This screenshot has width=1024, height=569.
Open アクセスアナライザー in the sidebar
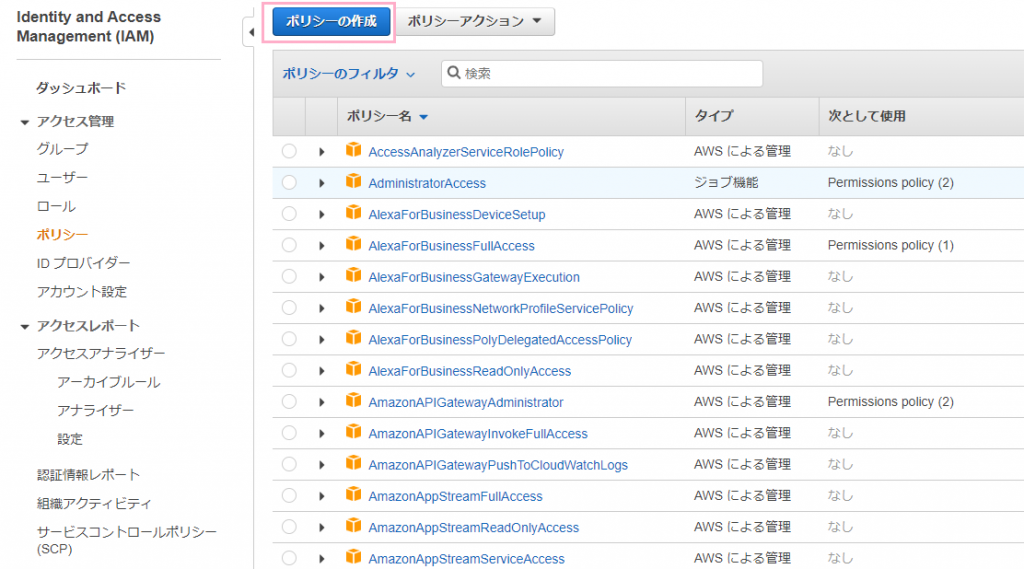101,353
